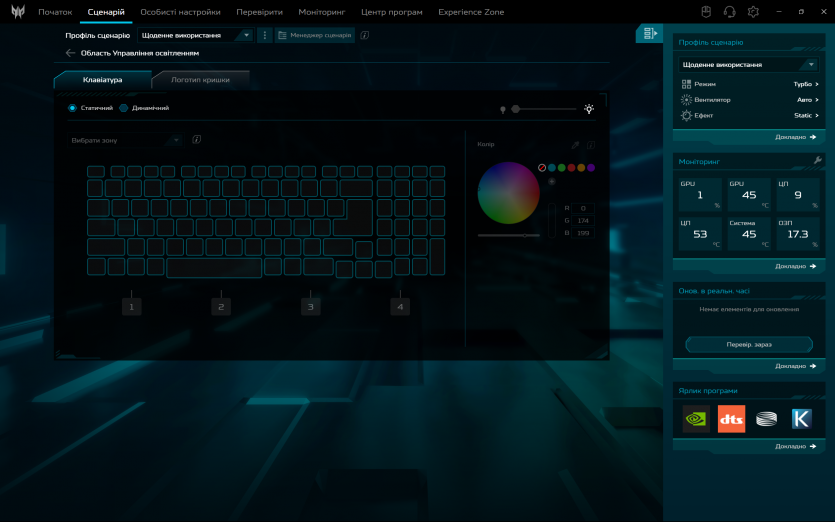Open the NVIDIA app shortcut
835x522 pixels.
(x=696, y=419)
